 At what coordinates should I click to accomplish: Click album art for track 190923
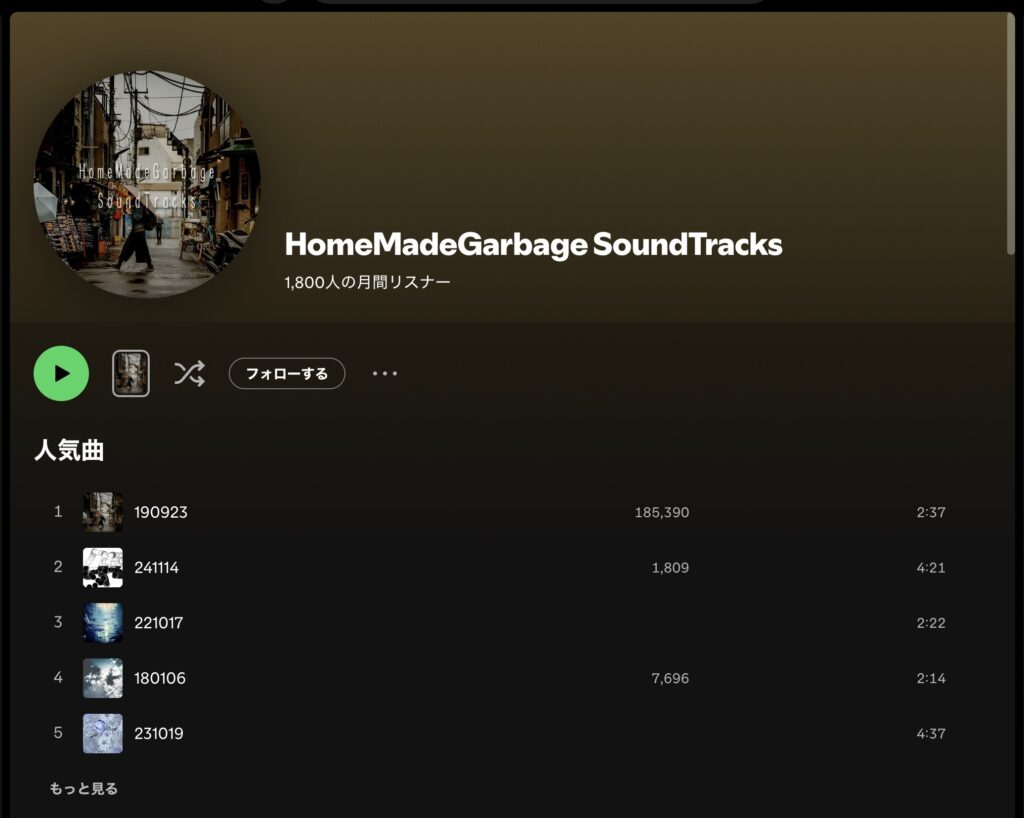coord(103,512)
